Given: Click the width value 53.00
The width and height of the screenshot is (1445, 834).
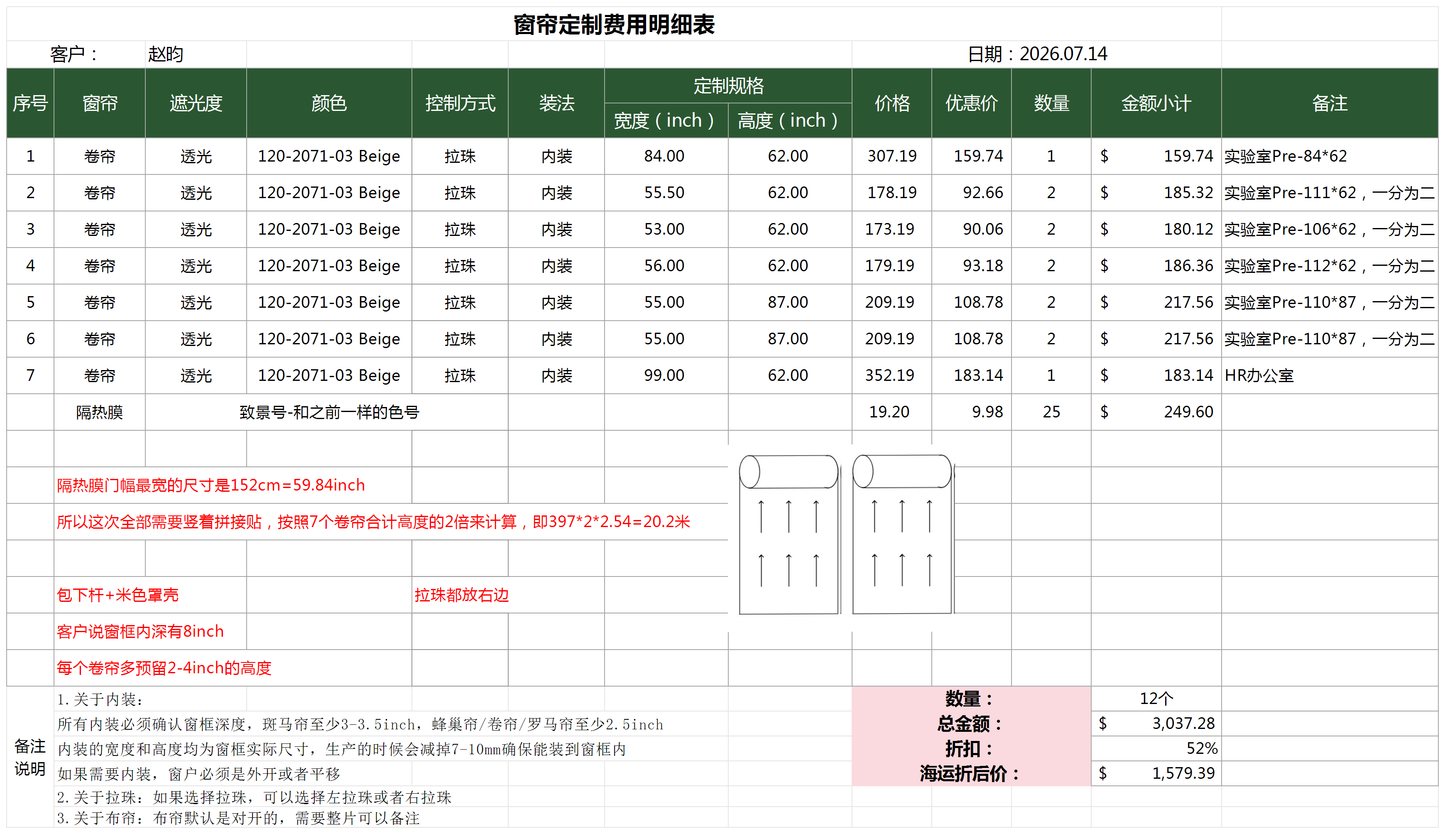Looking at the screenshot, I should pos(665,229).
